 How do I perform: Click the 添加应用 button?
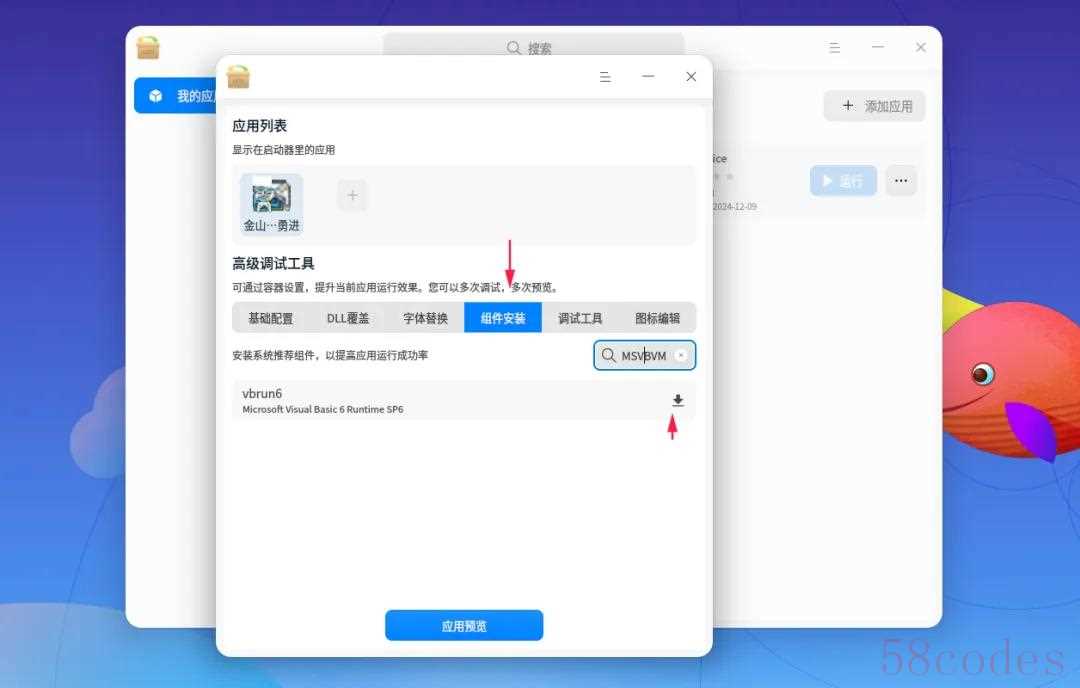tap(875, 106)
